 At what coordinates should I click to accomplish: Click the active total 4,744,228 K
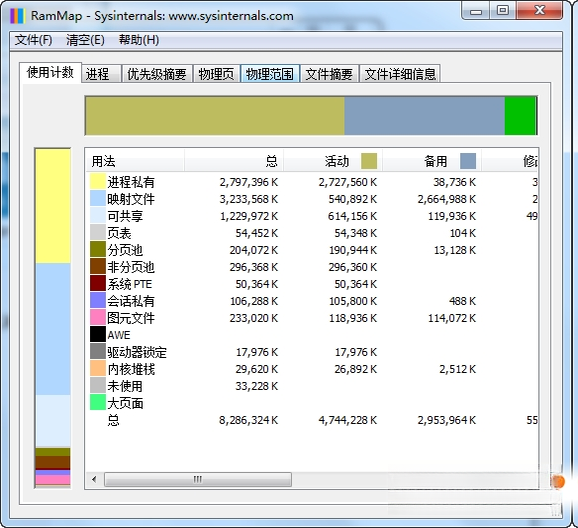(348, 420)
